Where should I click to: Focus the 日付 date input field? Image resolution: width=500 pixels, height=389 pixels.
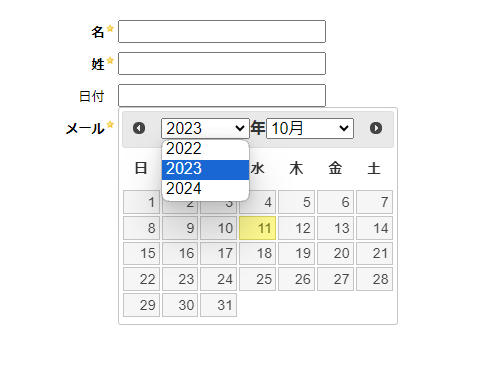click(222, 95)
